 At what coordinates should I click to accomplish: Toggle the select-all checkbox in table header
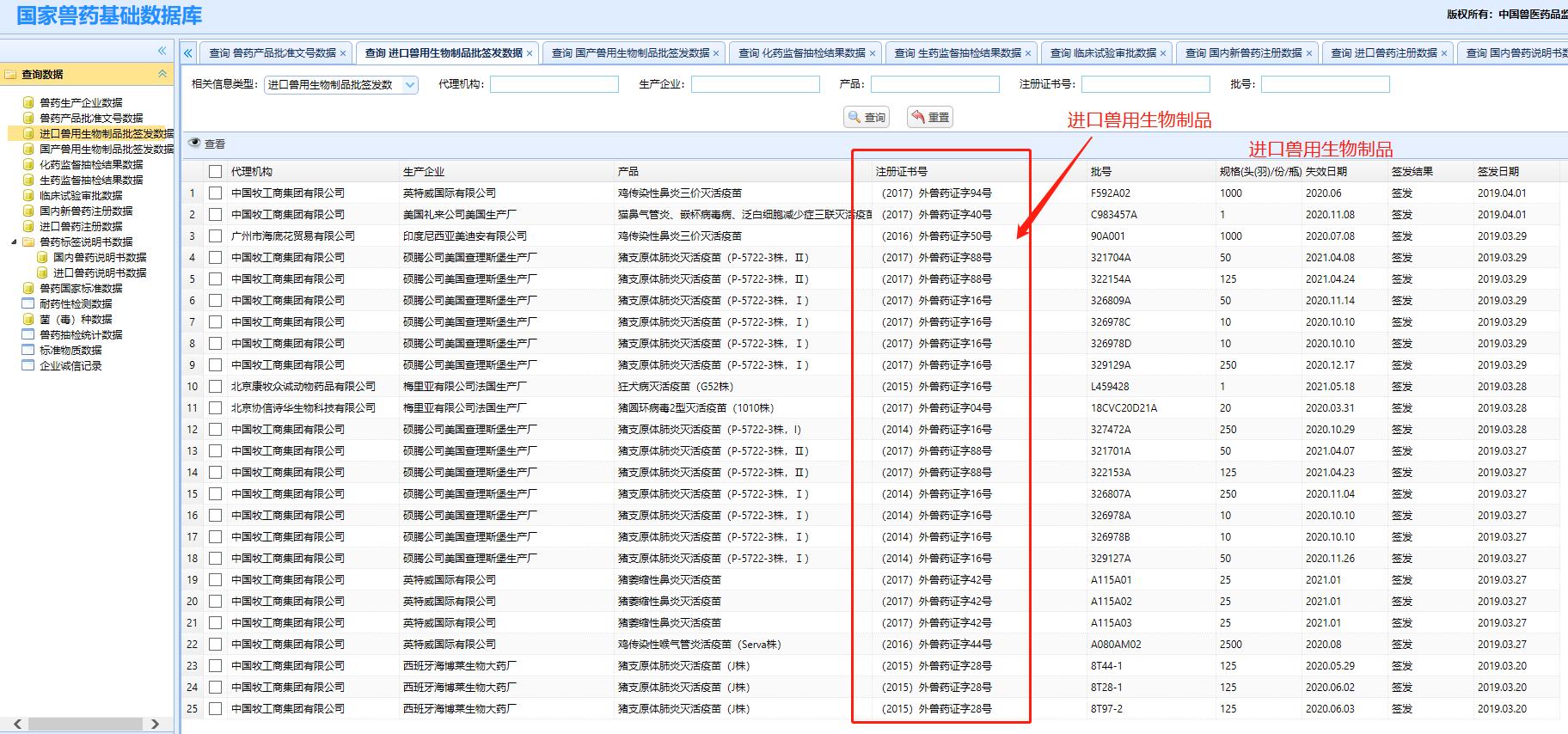point(215,171)
